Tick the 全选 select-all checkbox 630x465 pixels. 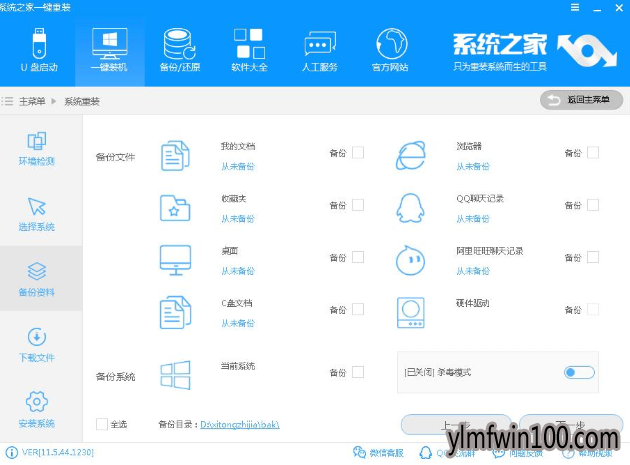102,424
